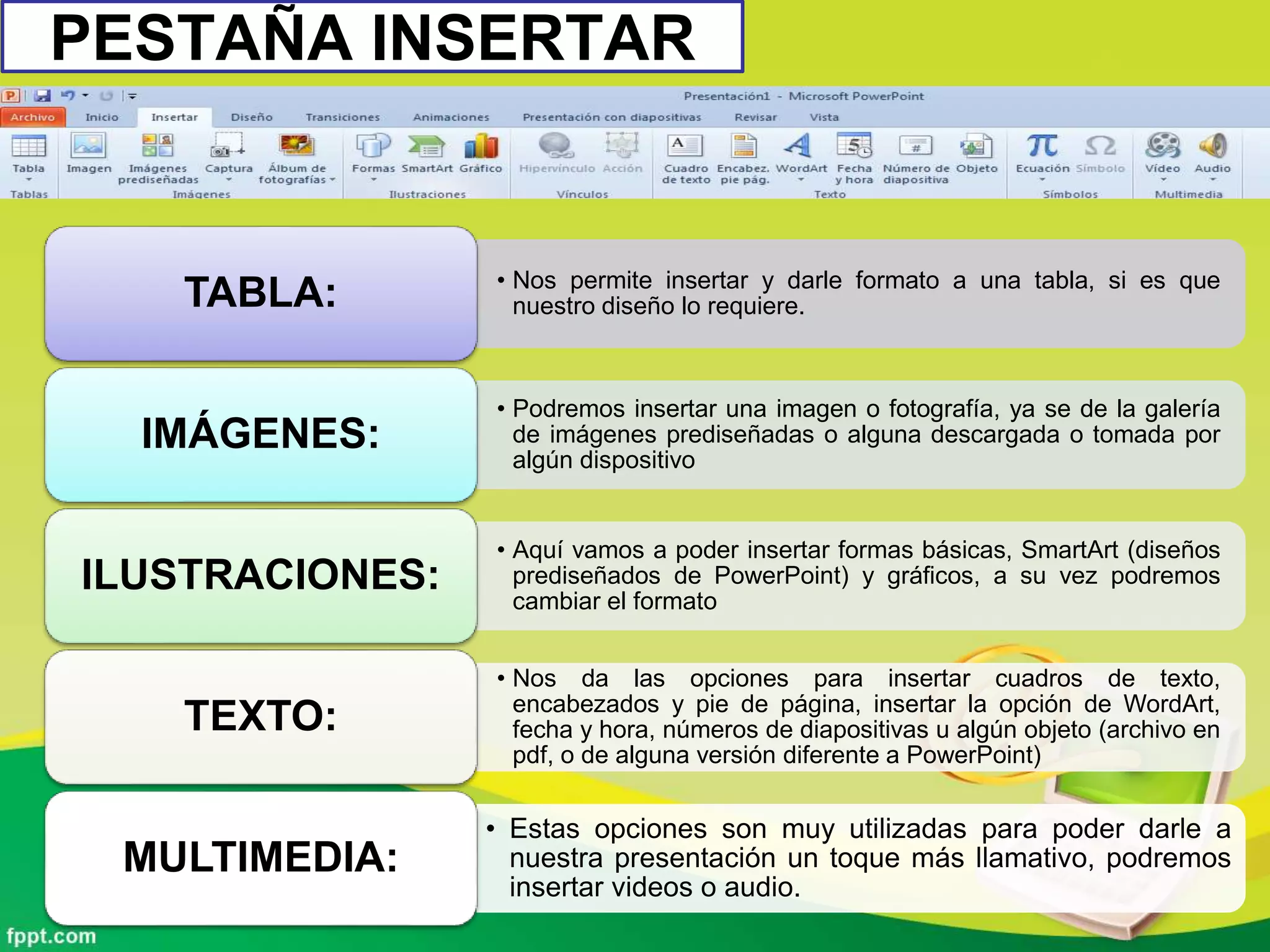Click the Tabla insert icon
The height and width of the screenshot is (952, 1270).
coord(29,146)
